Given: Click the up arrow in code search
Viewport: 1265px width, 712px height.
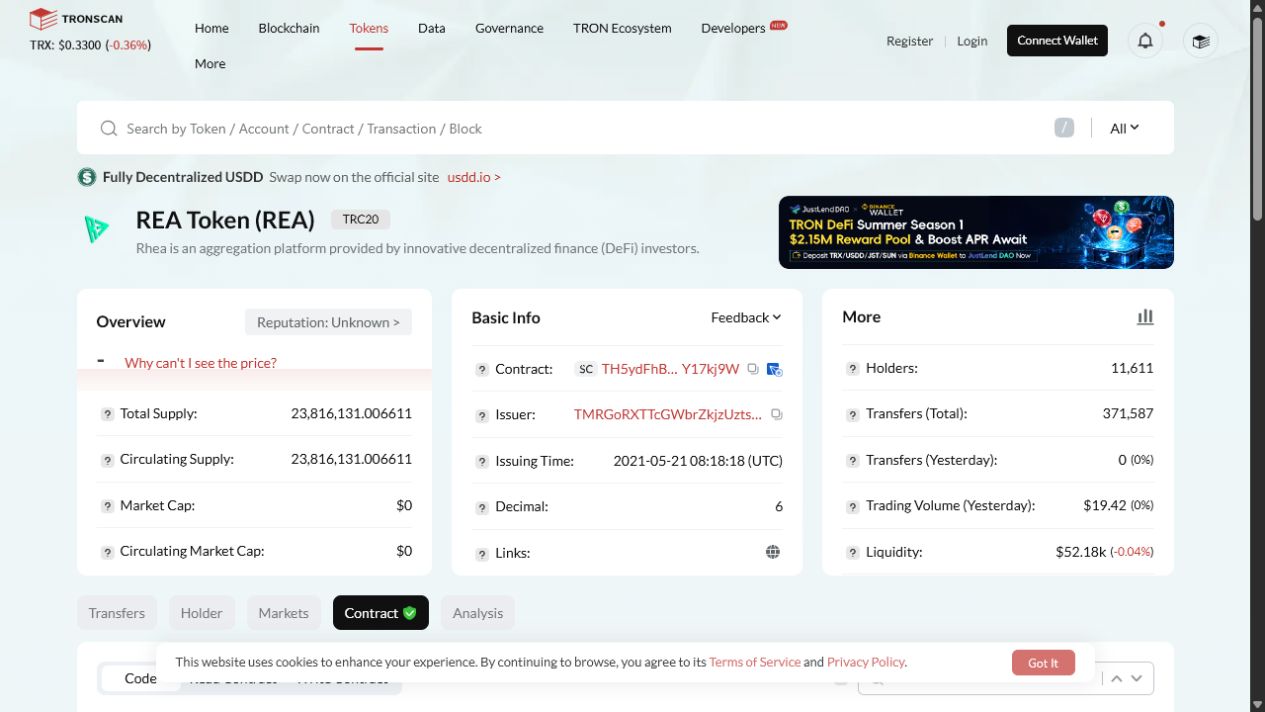Looking at the screenshot, I should (x=1117, y=678).
